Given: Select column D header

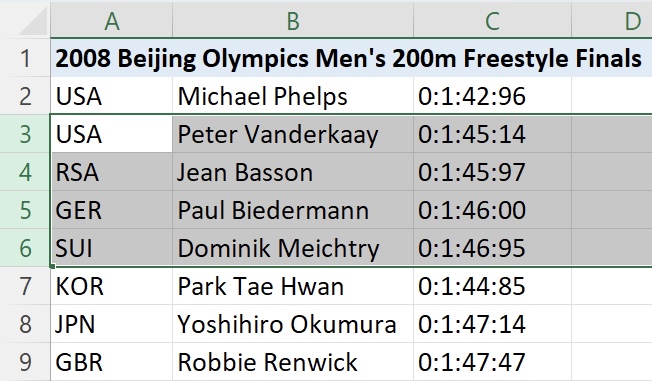Looking at the screenshot, I should pyautogui.click(x=612, y=20).
